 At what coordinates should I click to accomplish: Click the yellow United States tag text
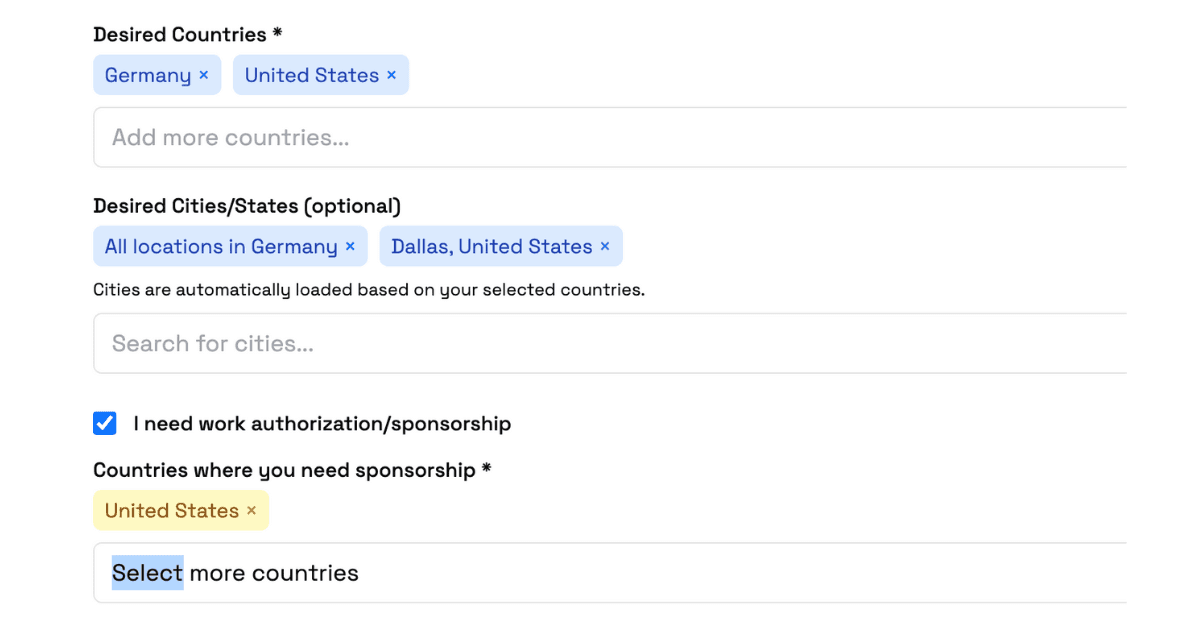tap(172, 511)
